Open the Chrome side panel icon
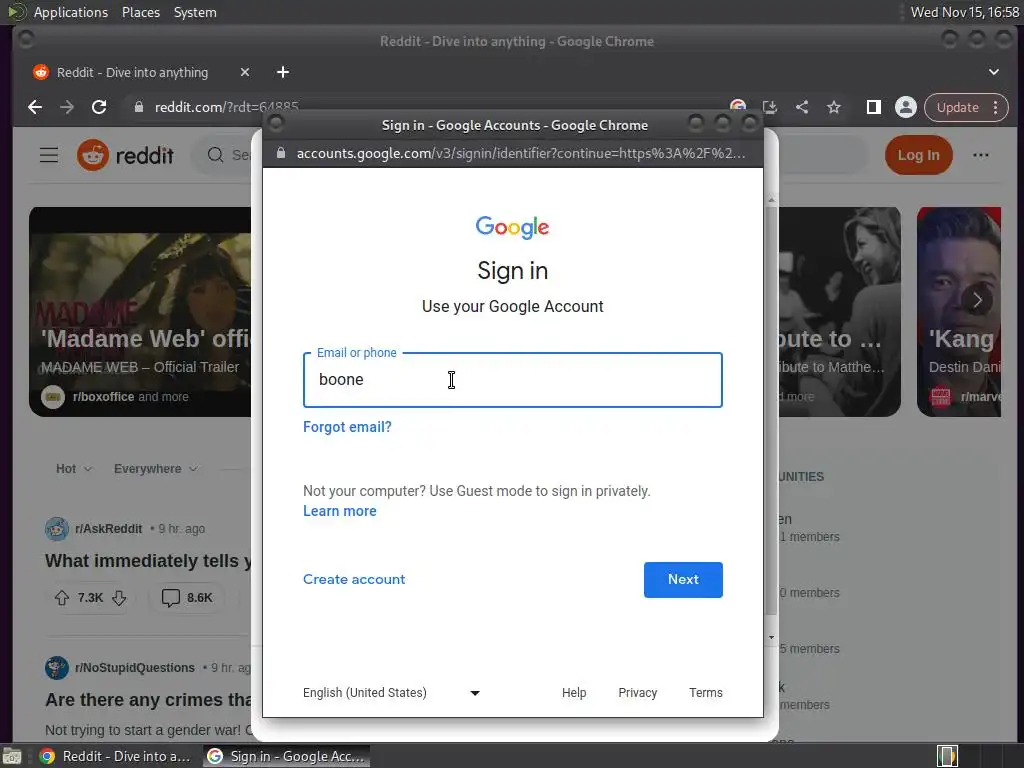 pos(873,107)
